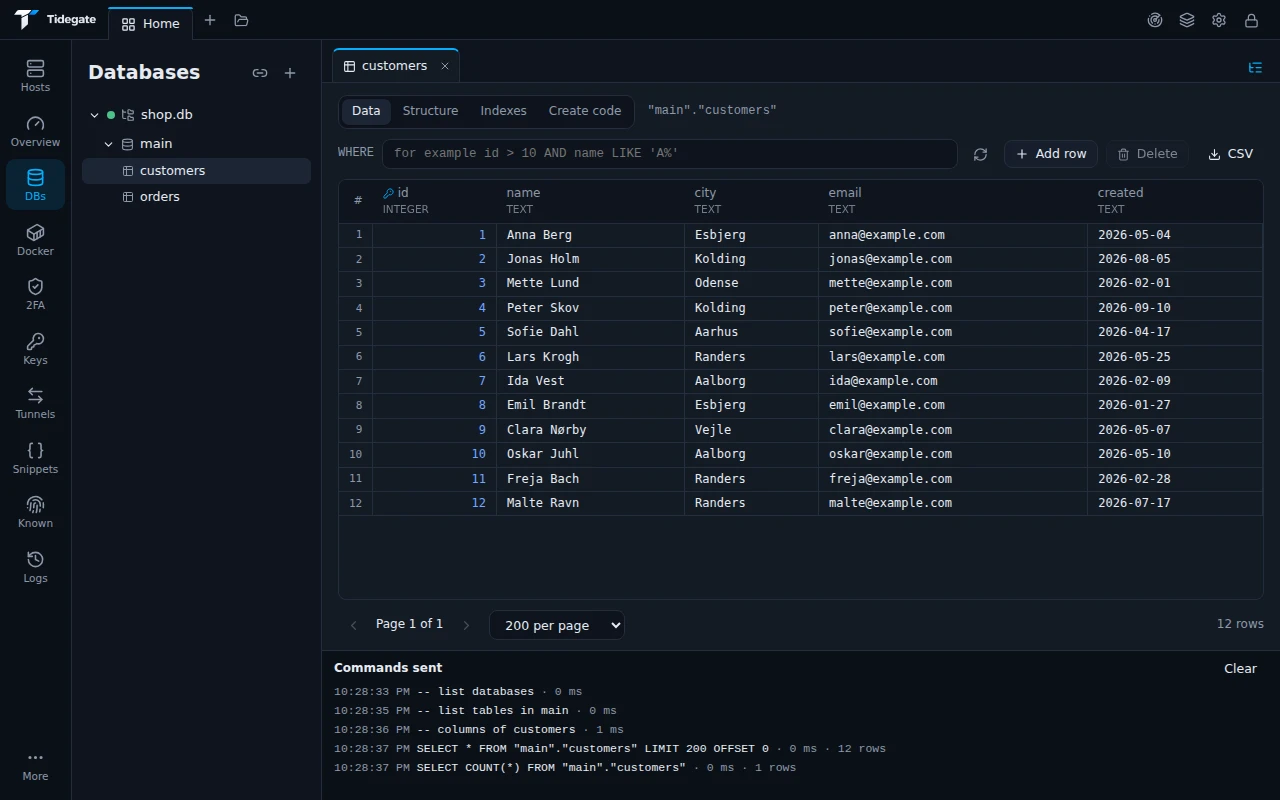The width and height of the screenshot is (1280, 800).
Task: Click the folder icon in top bar
Action: pos(241,20)
